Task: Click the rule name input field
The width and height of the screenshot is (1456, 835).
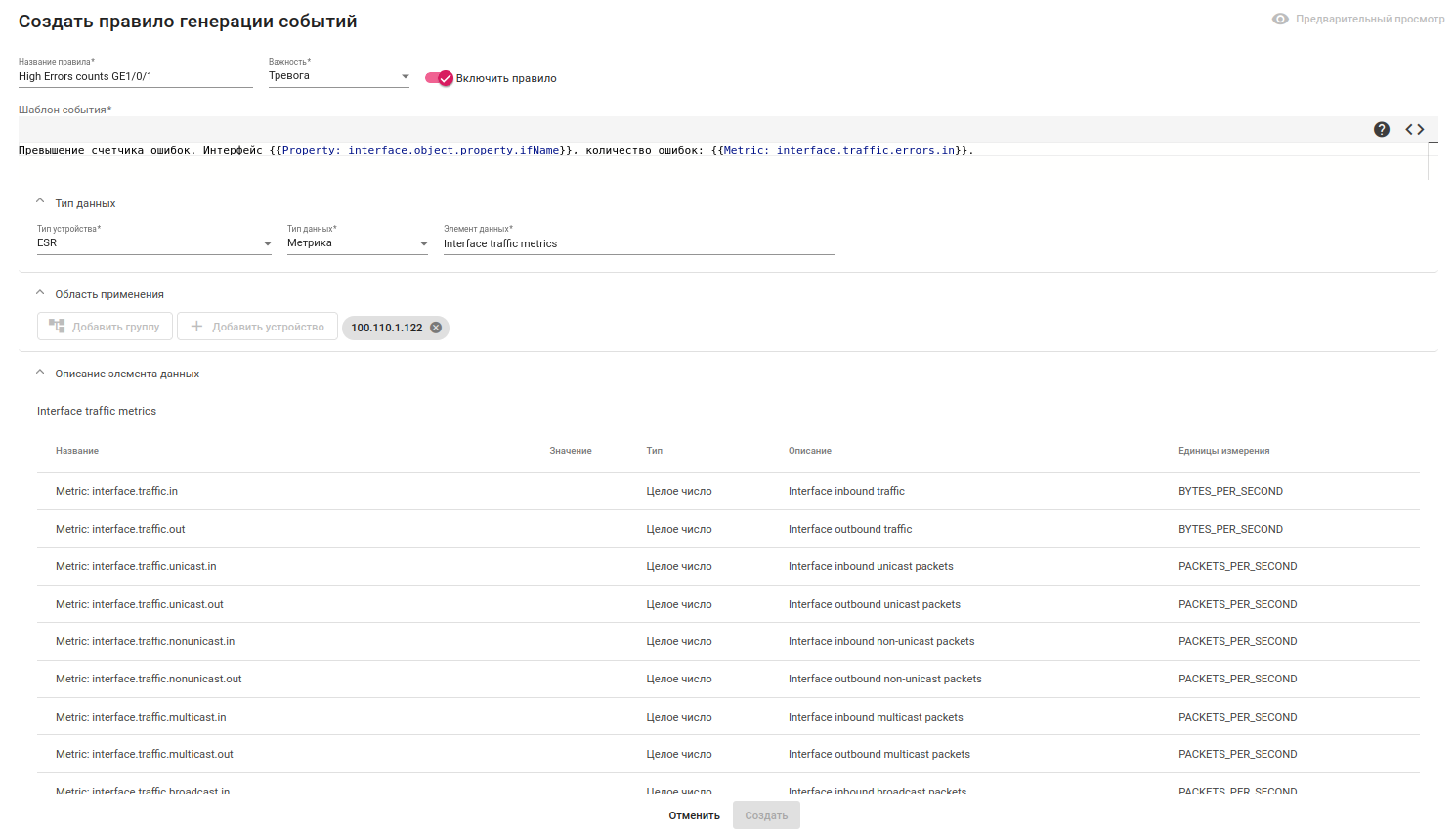Action: click(x=135, y=76)
